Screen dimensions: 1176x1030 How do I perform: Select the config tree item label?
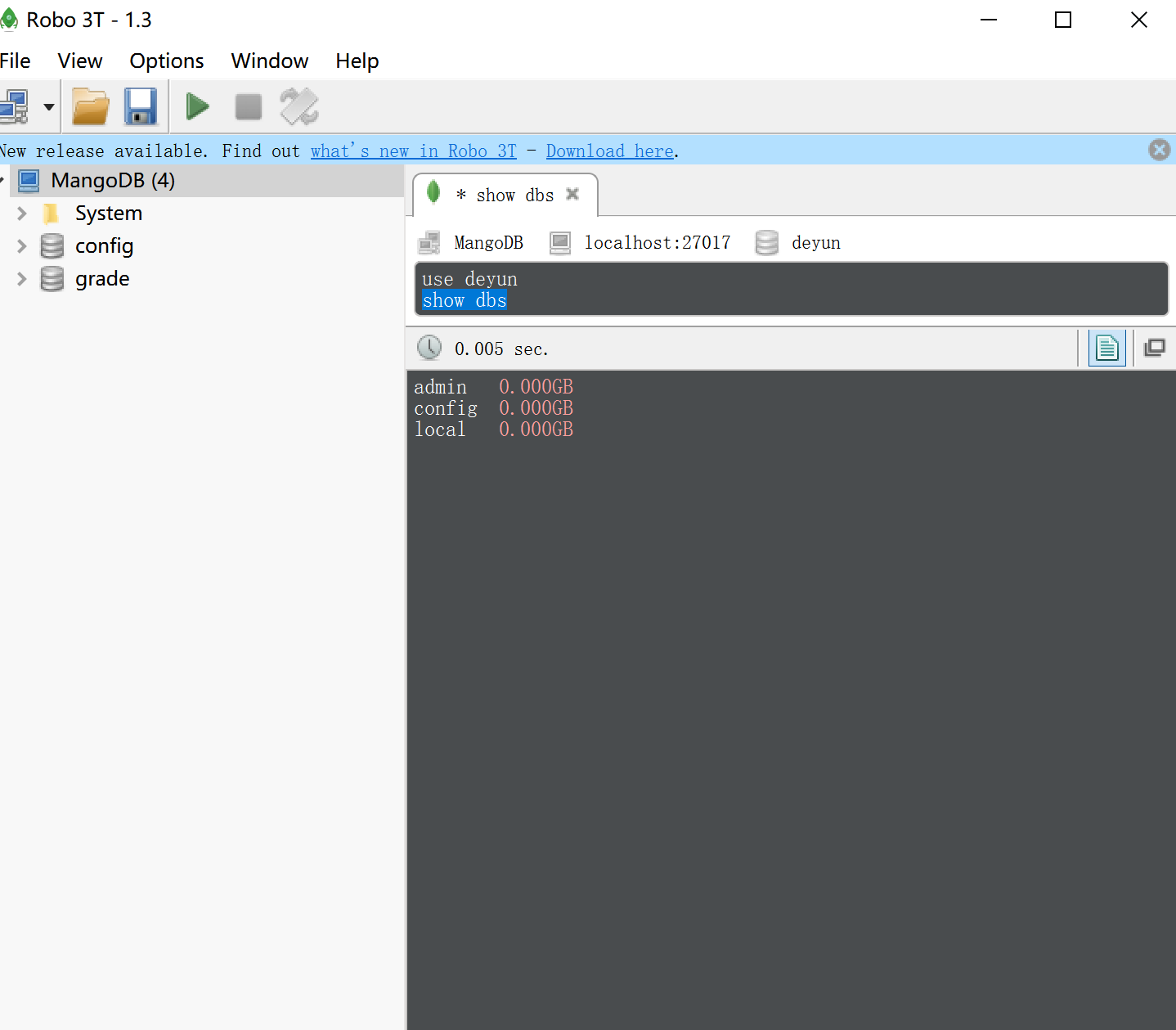coord(104,246)
